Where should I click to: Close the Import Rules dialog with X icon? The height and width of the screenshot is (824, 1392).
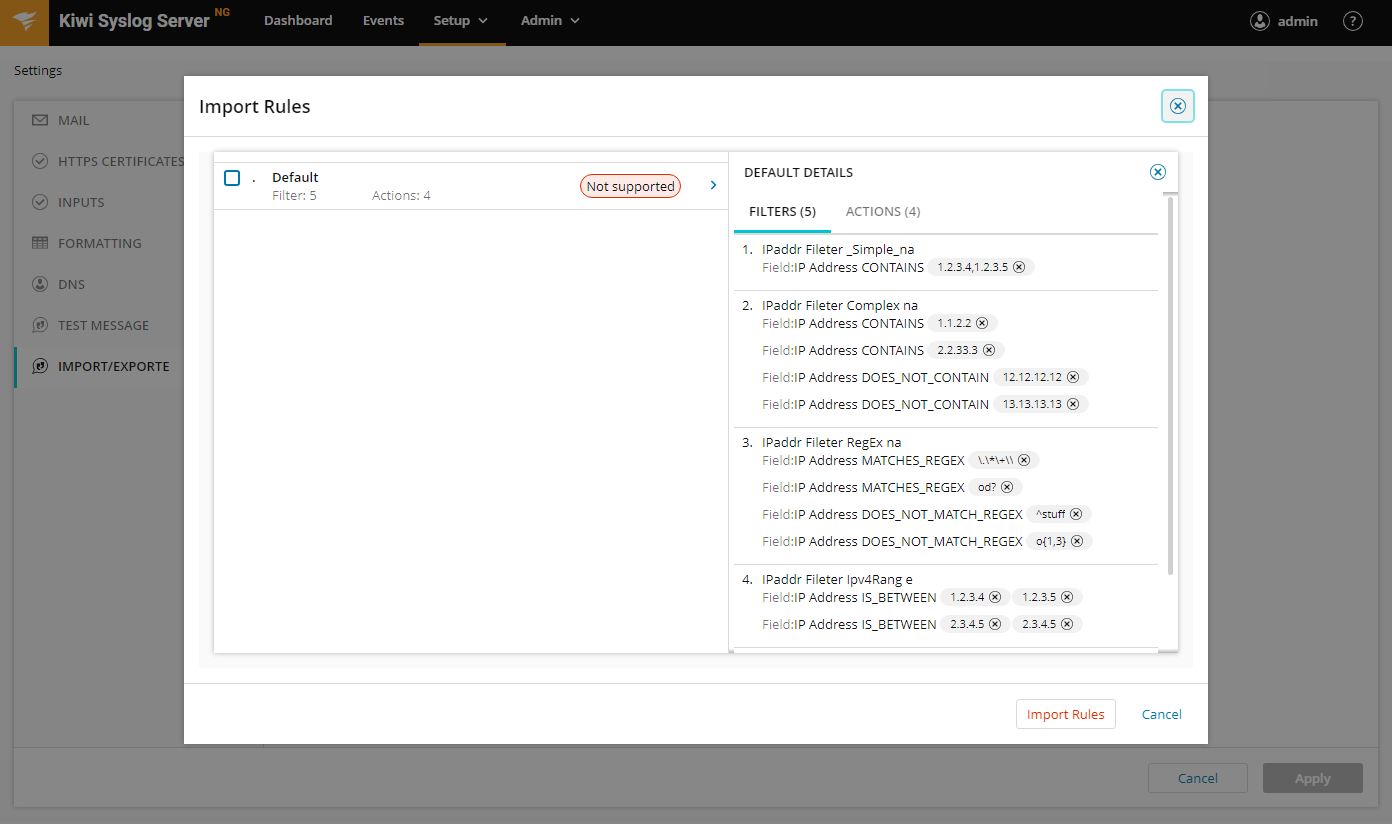click(x=1177, y=106)
